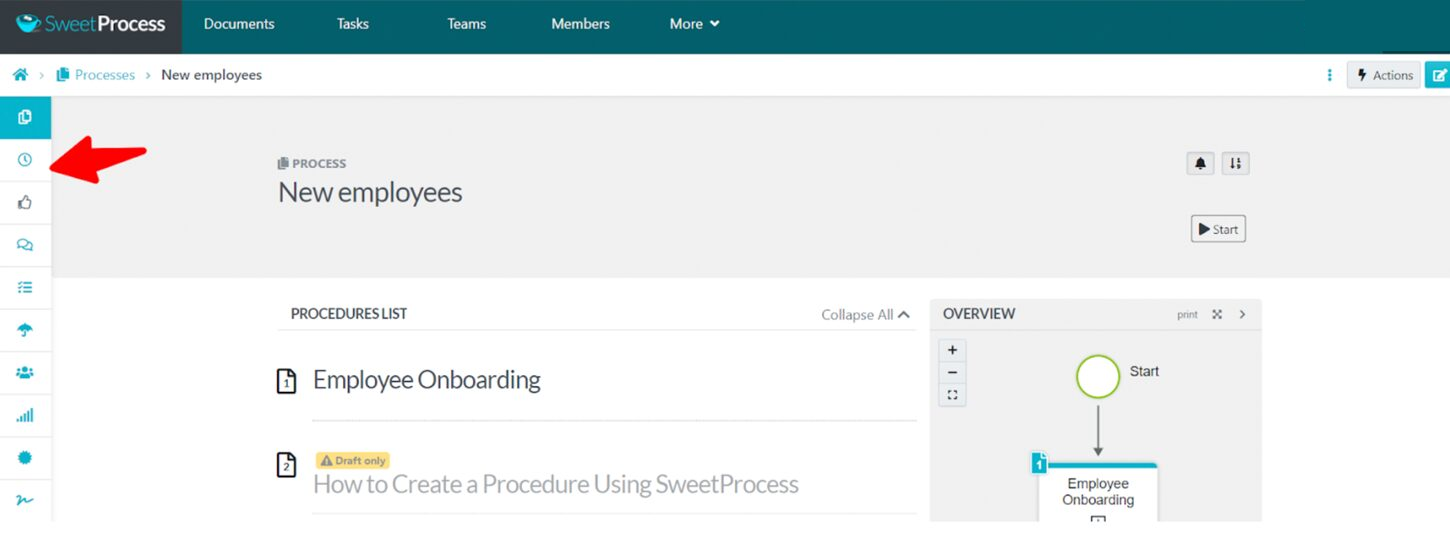Click the OVERVIEW panel heading
The image size is (1450, 551).
[x=979, y=314]
